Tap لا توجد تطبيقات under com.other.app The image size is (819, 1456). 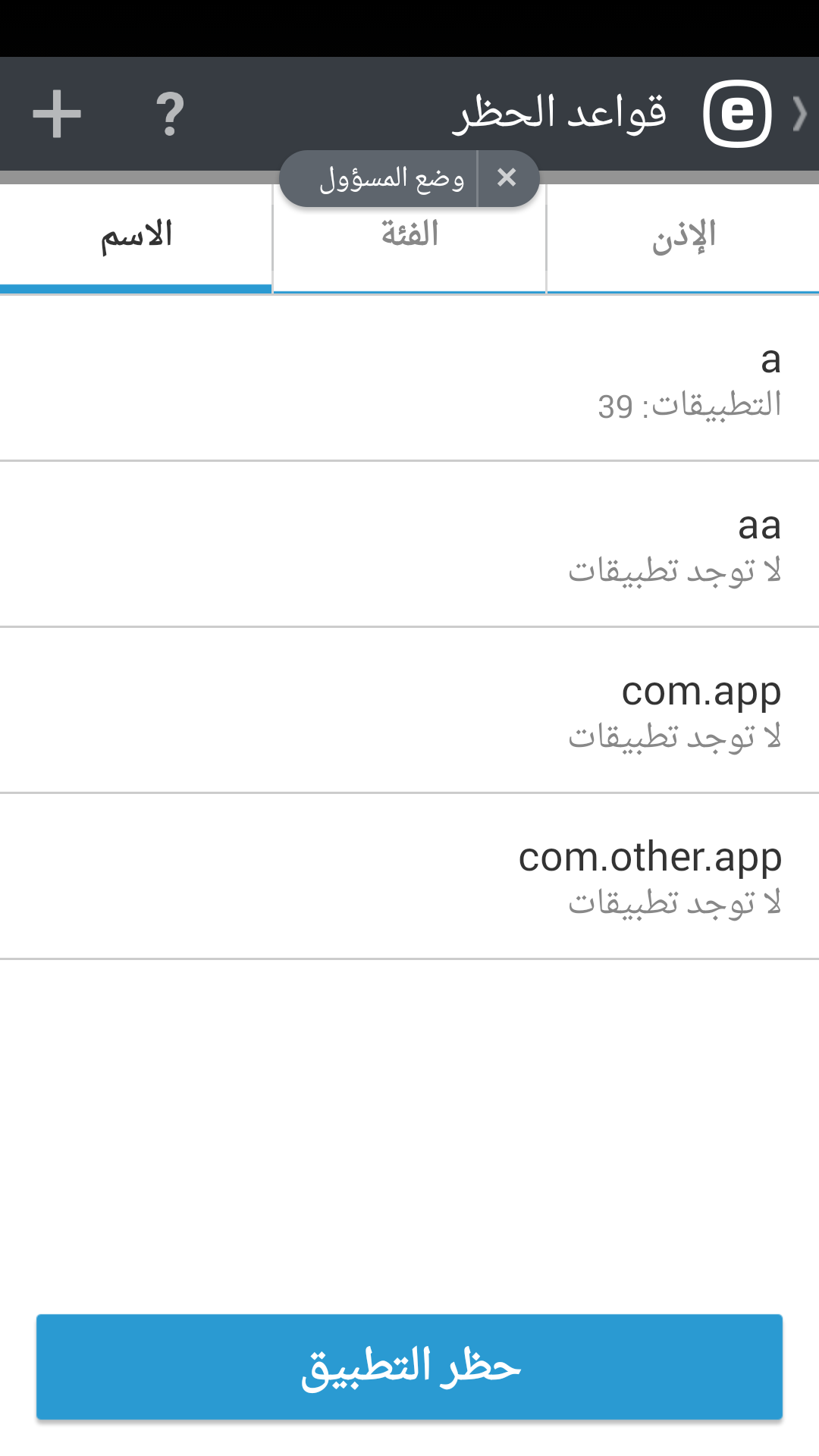click(x=674, y=903)
